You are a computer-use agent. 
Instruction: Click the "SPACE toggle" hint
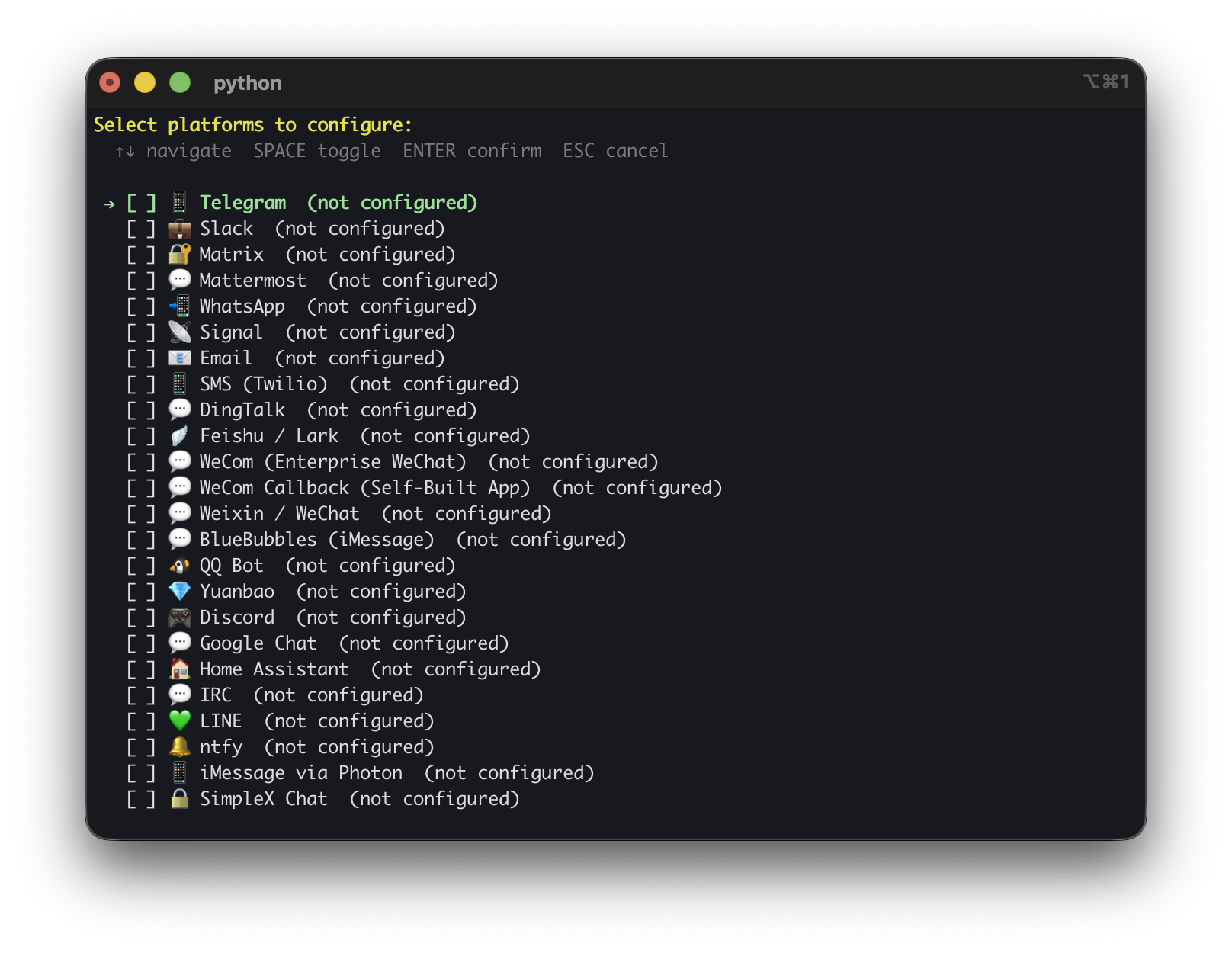pos(317,151)
